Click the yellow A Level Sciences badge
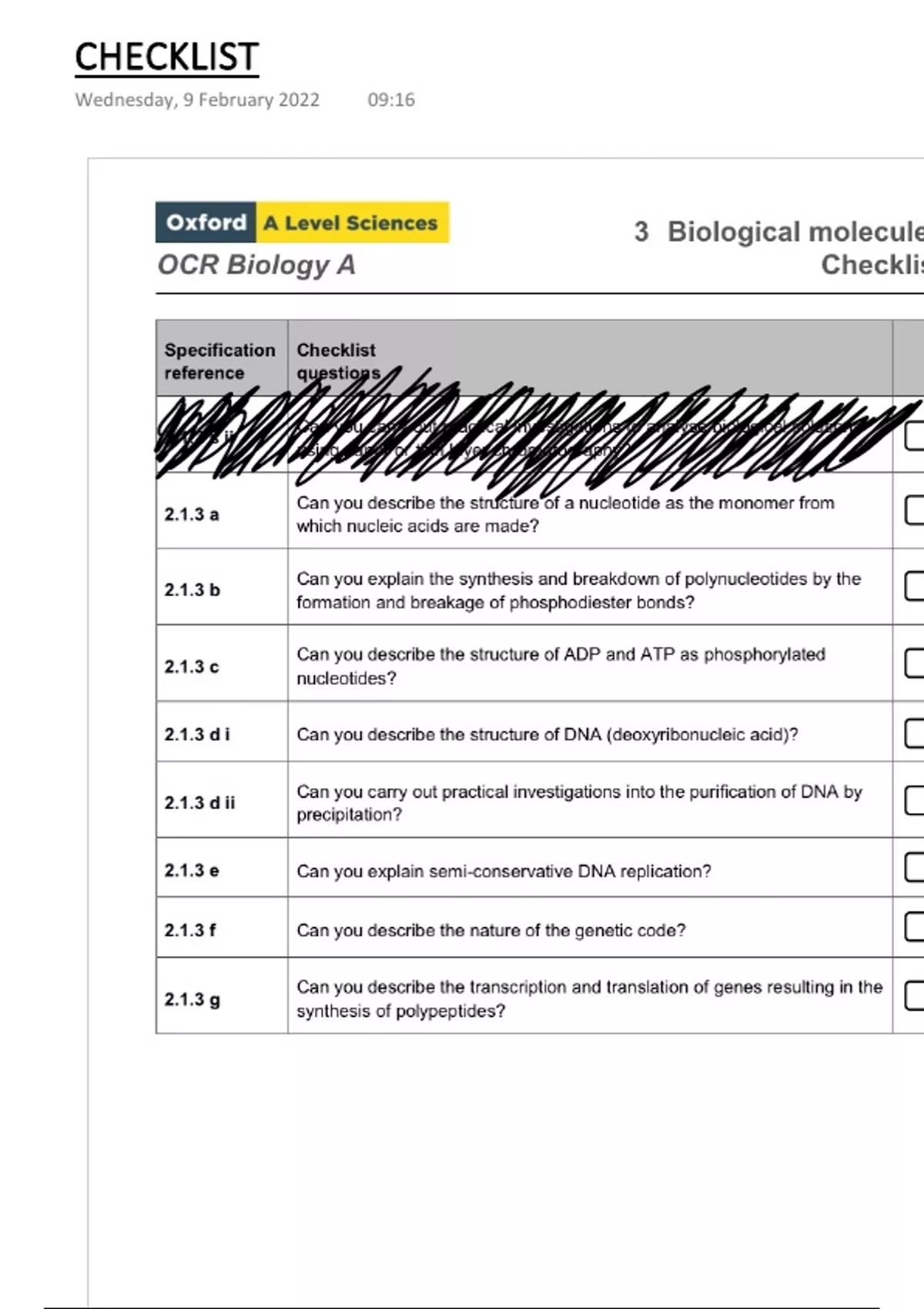Viewport: 924px width, 1309px height. tap(351, 223)
